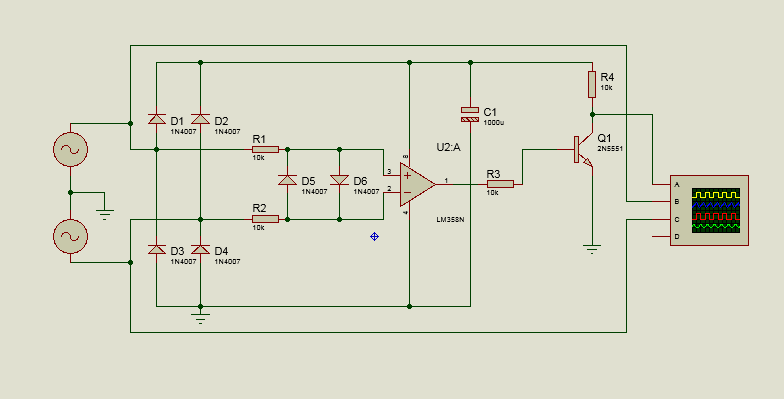Click the ground symbol below the transistor emitter
The width and height of the screenshot is (784, 399).
click(x=592, y=249)
